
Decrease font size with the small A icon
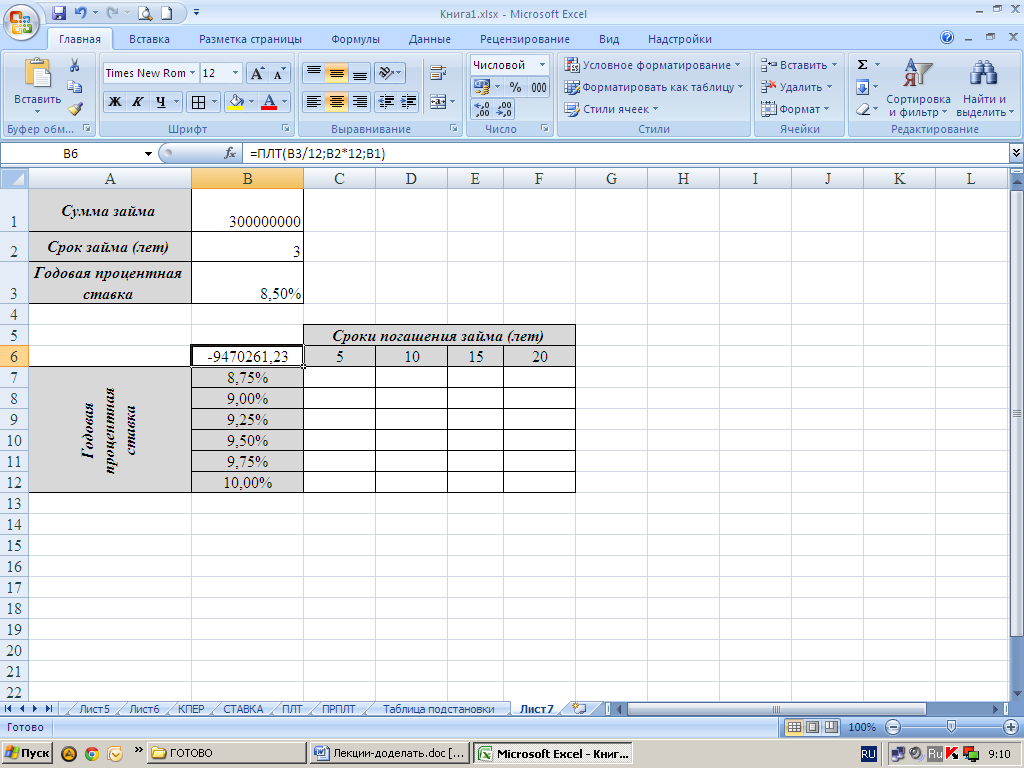coord(280,73)
